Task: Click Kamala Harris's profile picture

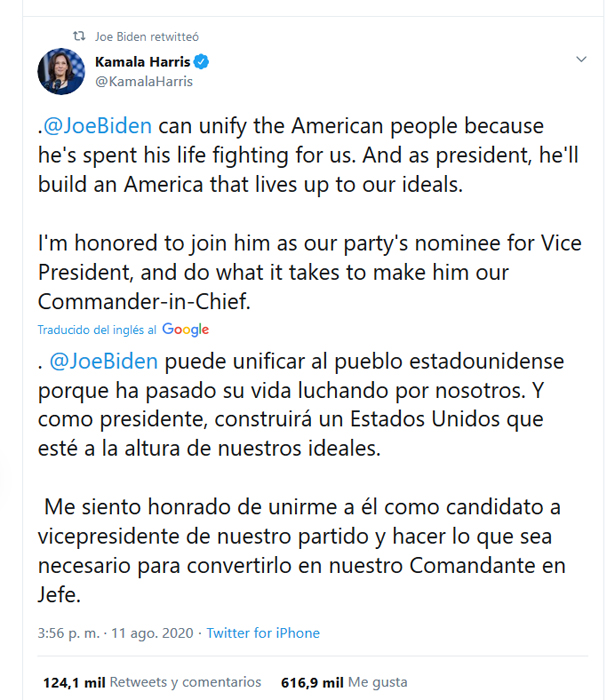Action: (x=61, y=71)
